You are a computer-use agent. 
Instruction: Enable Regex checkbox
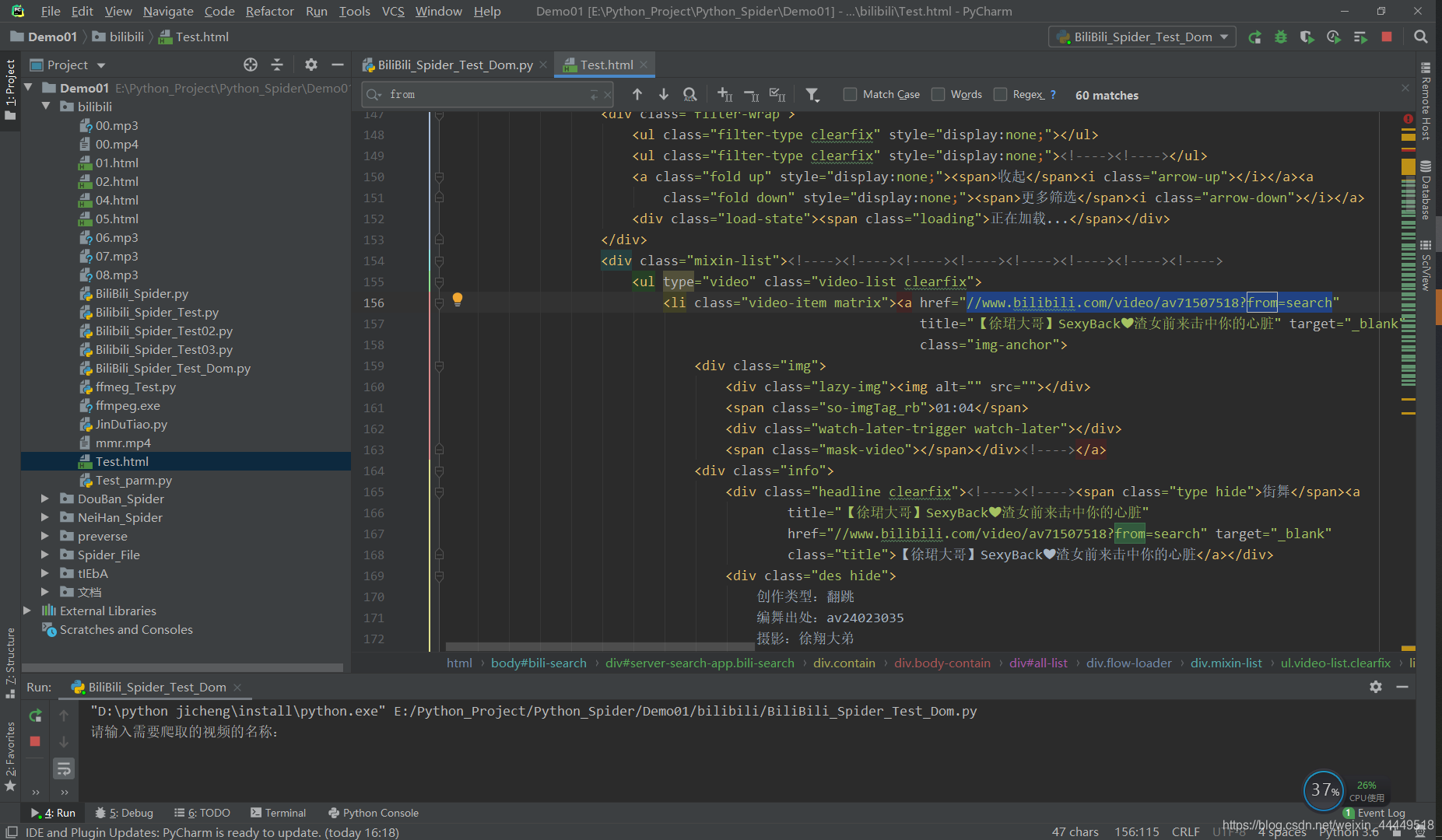coord(1000,94)
